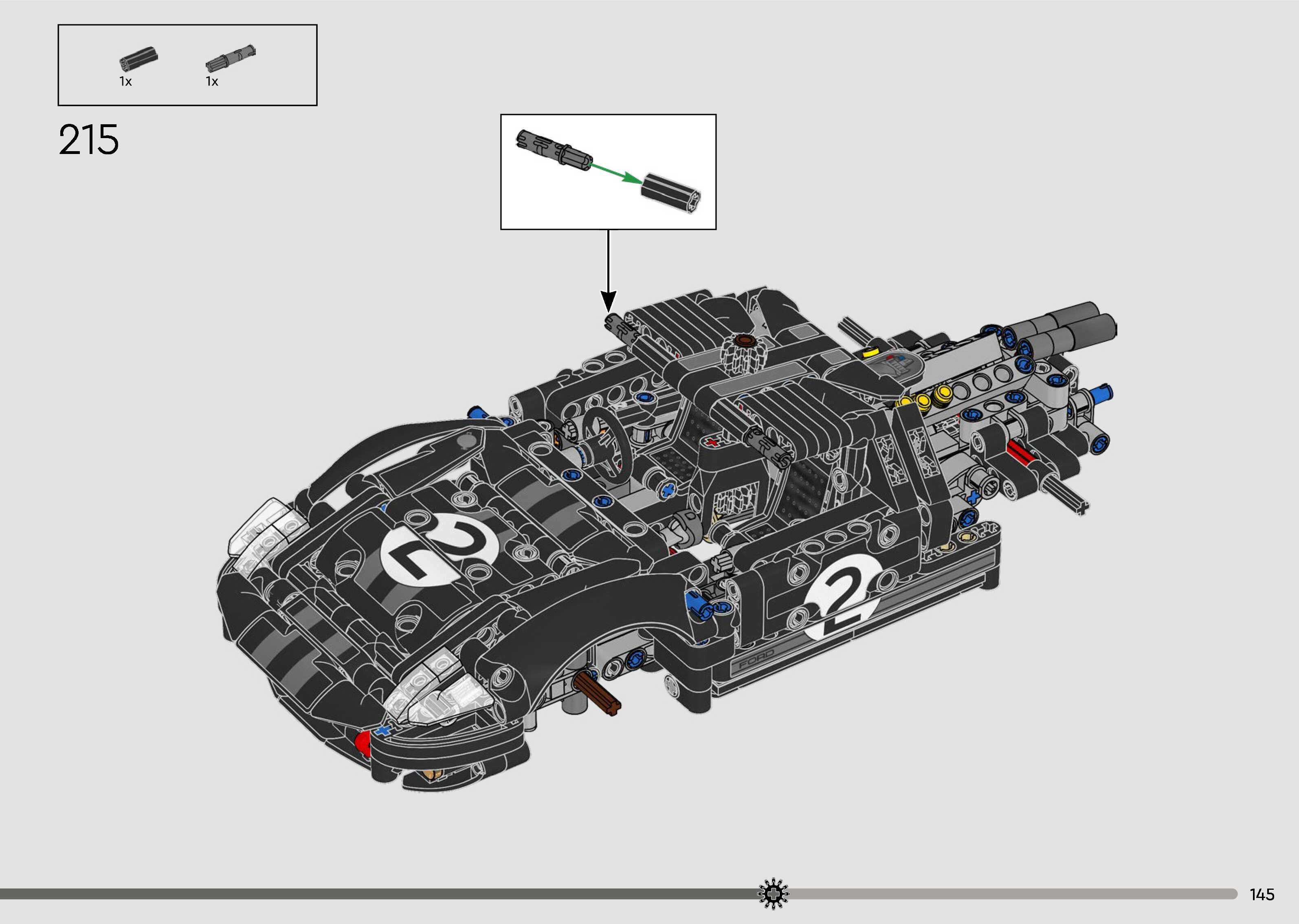Viewport: 1299px width, 924px height.
Task: Click the sub-assembly callout box
Action: pyautogui.click(x=608, y=172)
